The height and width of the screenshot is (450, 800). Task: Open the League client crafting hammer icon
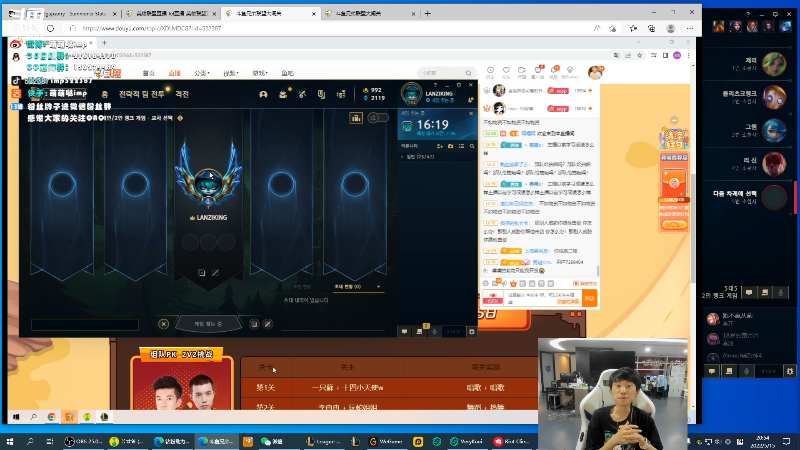point(302,94)
